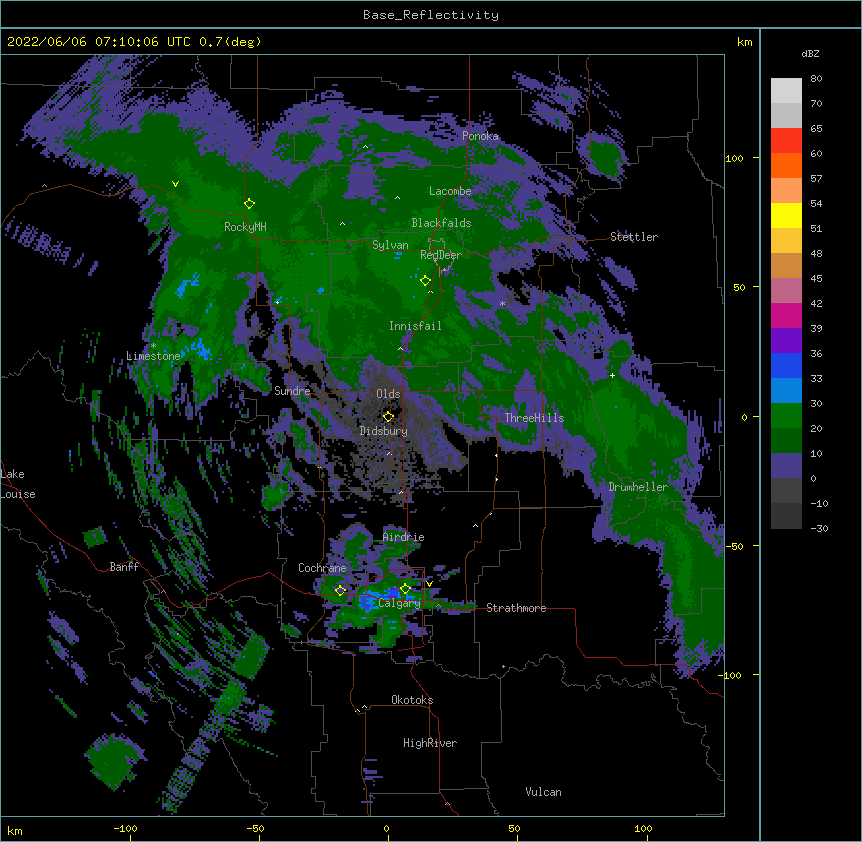
Task: Click the 100 tick on the right axis
Action: pyautogui.click(x=734, y=158)
